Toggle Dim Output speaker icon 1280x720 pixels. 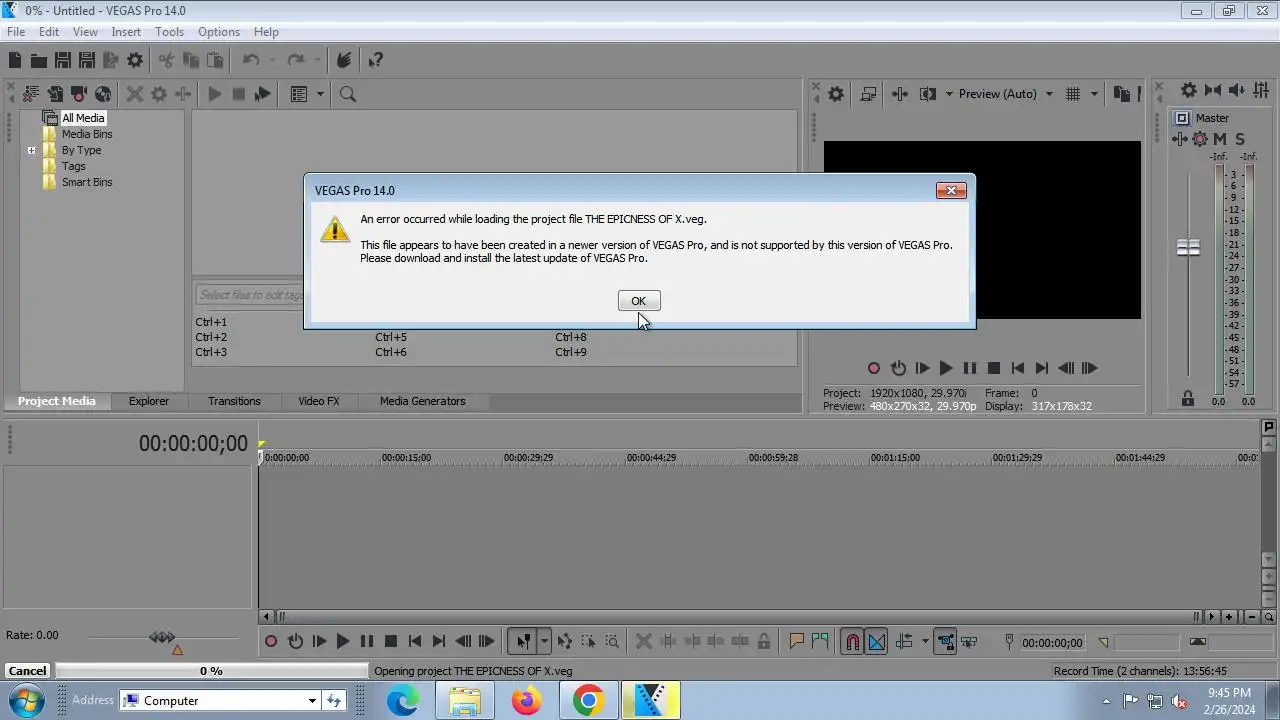1237,90
